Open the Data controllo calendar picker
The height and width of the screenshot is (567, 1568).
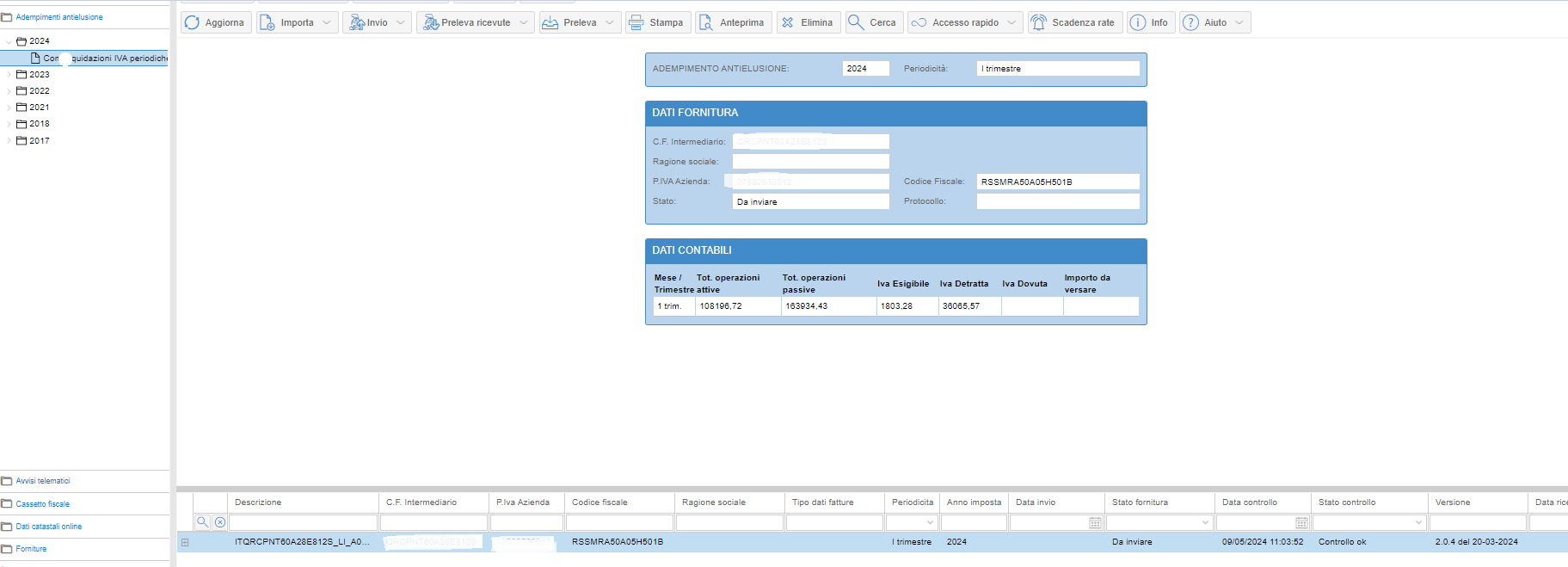coord(1301,523)
